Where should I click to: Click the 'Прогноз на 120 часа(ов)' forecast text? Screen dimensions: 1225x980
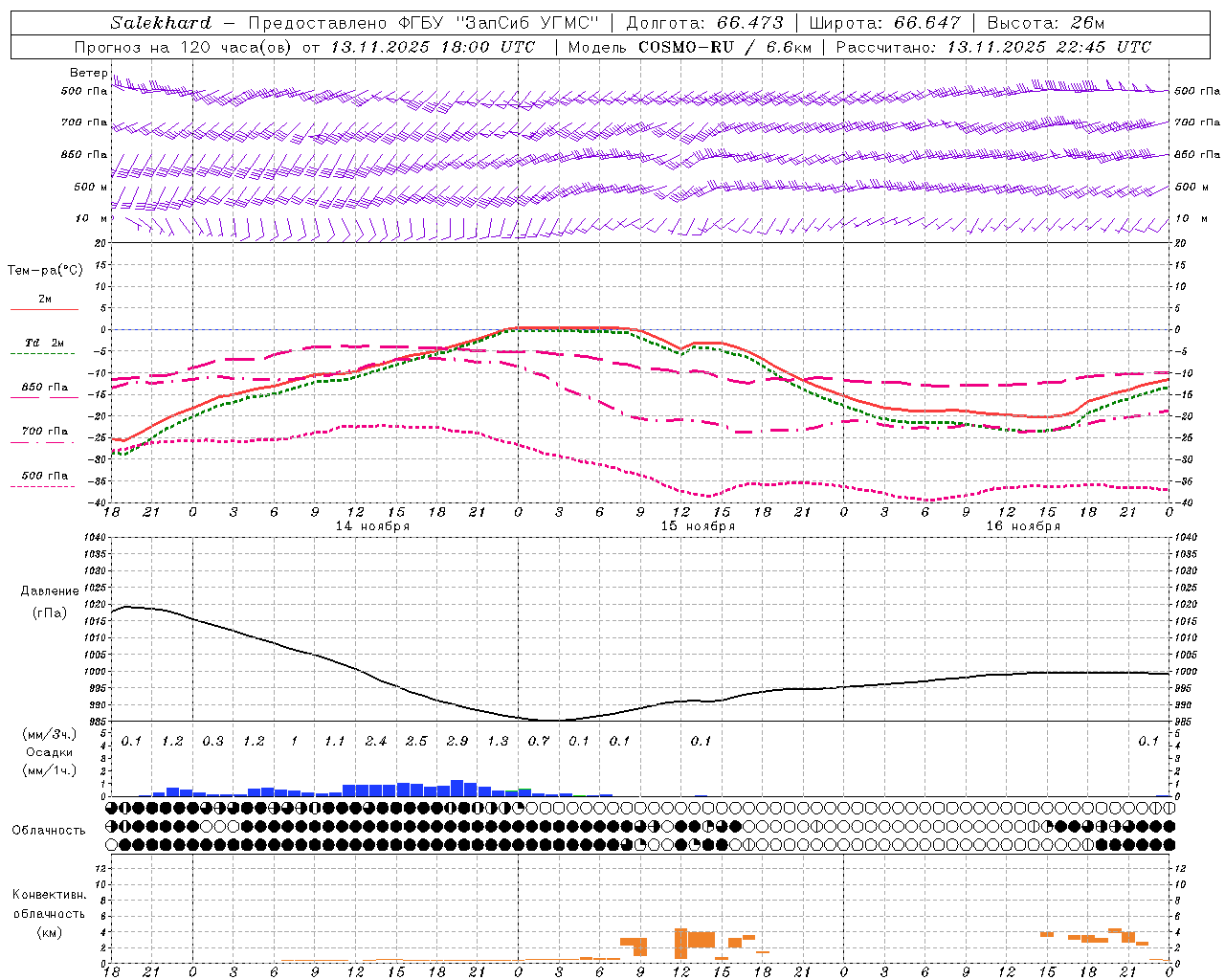pyautogui.click(x=182, y=47)
